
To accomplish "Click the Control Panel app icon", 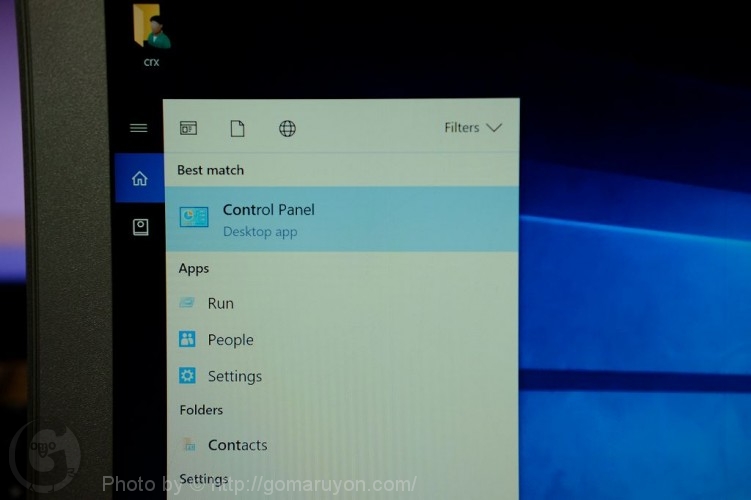I will 194,218.
